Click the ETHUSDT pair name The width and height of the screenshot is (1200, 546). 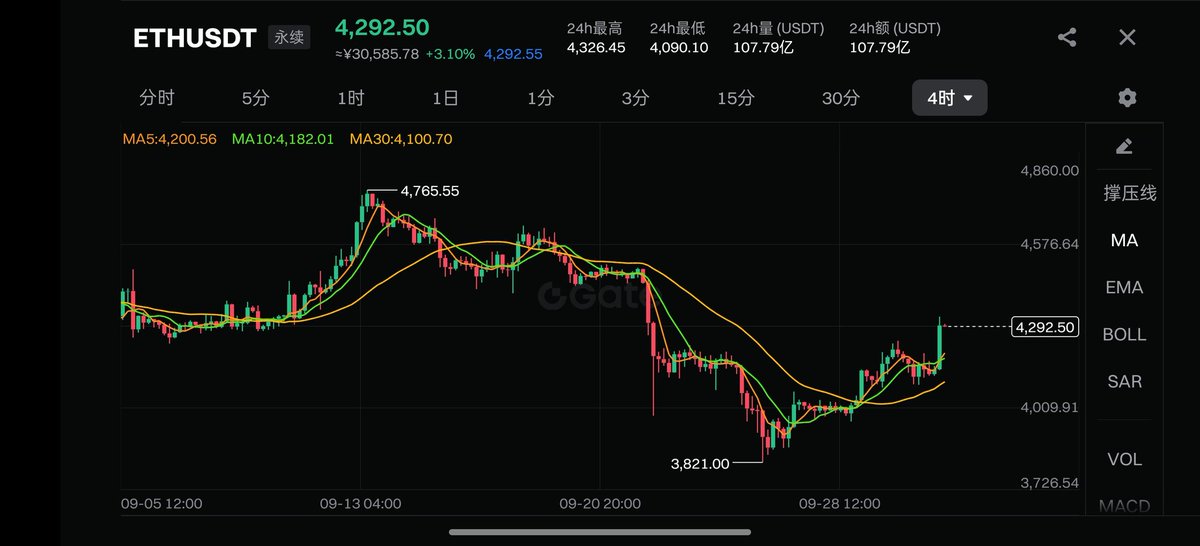(195, 38)
